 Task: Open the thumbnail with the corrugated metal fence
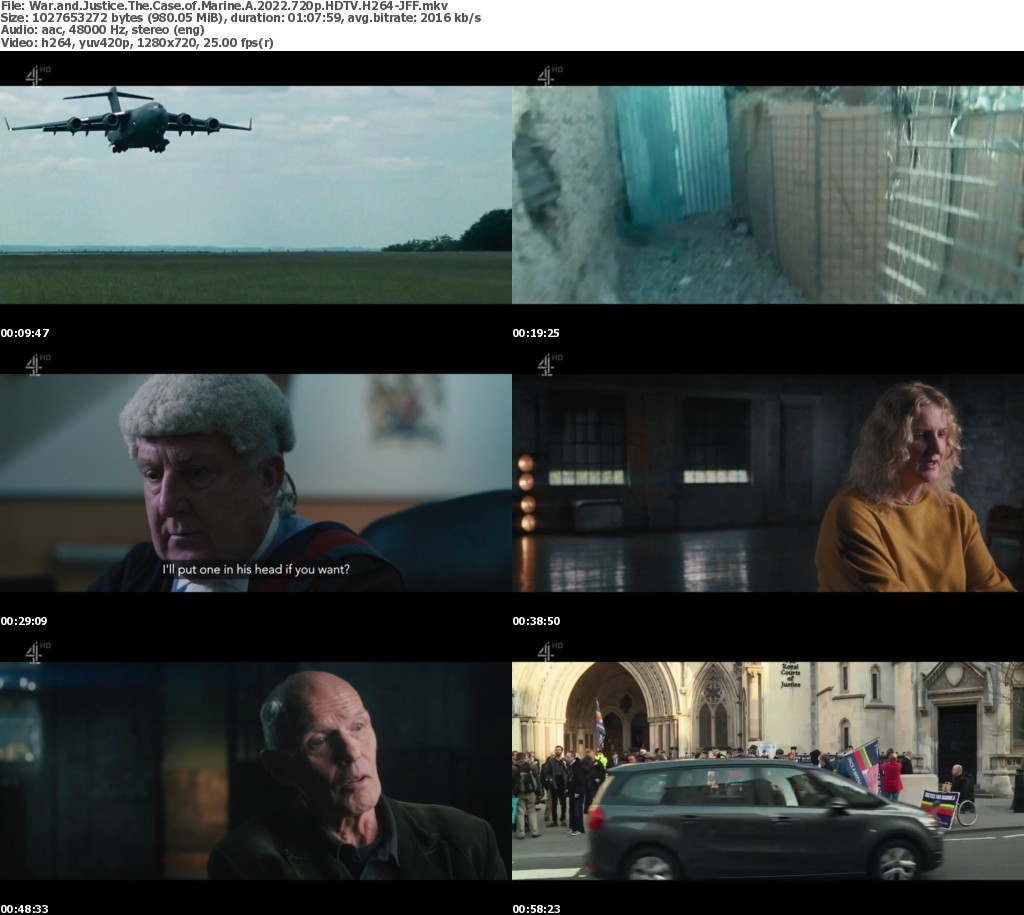[x=767, y=195]
